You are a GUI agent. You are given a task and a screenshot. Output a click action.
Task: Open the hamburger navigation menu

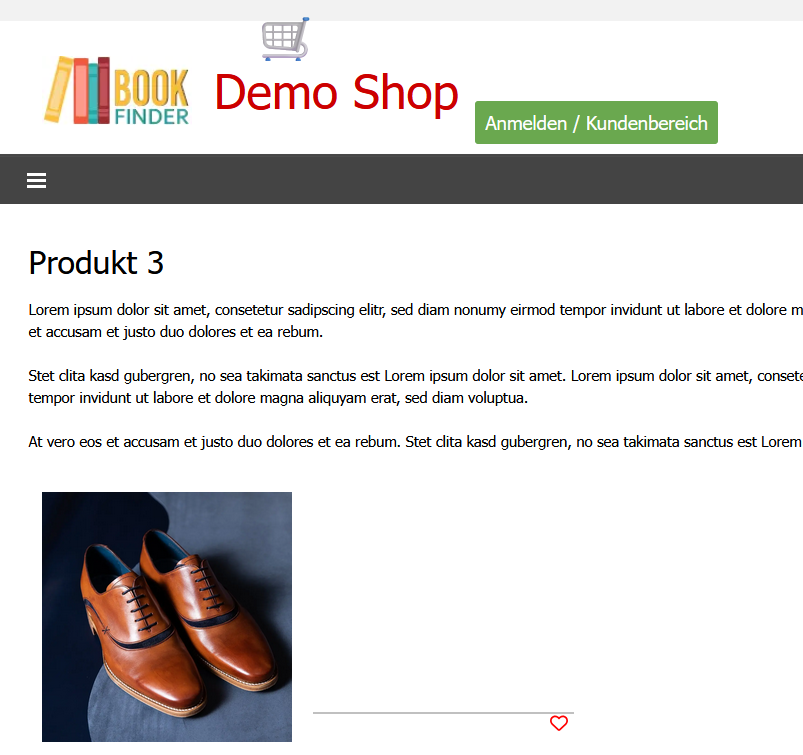click(36, 180)
